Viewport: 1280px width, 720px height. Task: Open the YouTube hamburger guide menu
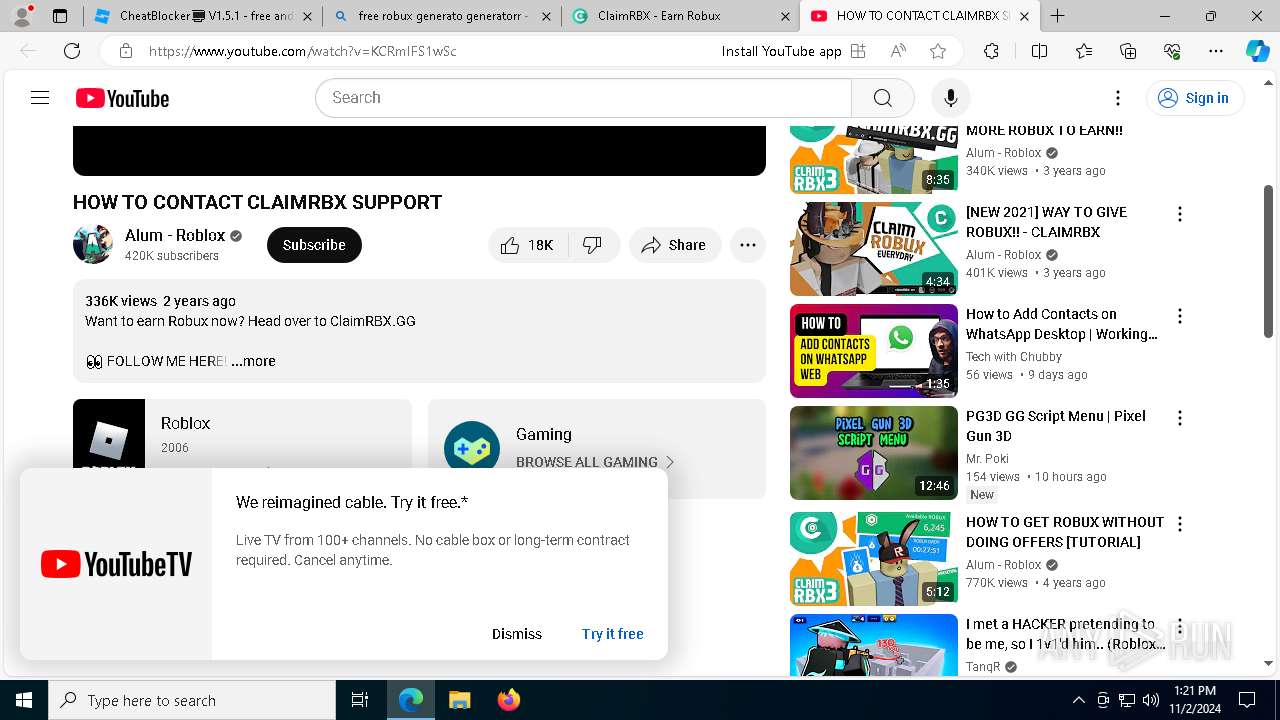(x=40, y=98)
